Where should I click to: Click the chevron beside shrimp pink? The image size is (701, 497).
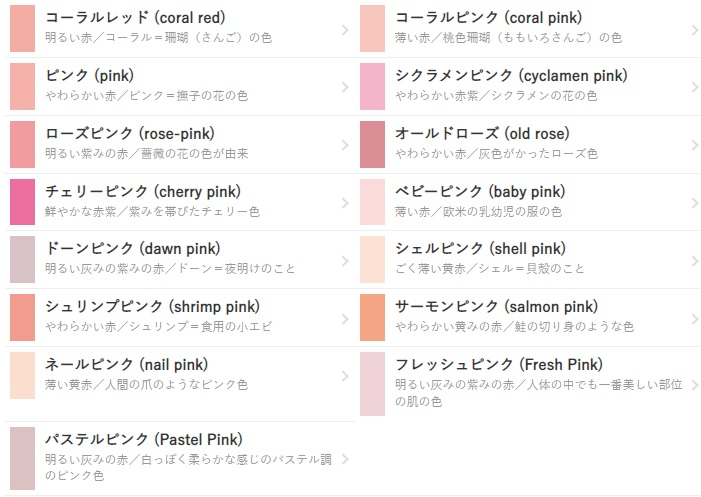(345, 319)
